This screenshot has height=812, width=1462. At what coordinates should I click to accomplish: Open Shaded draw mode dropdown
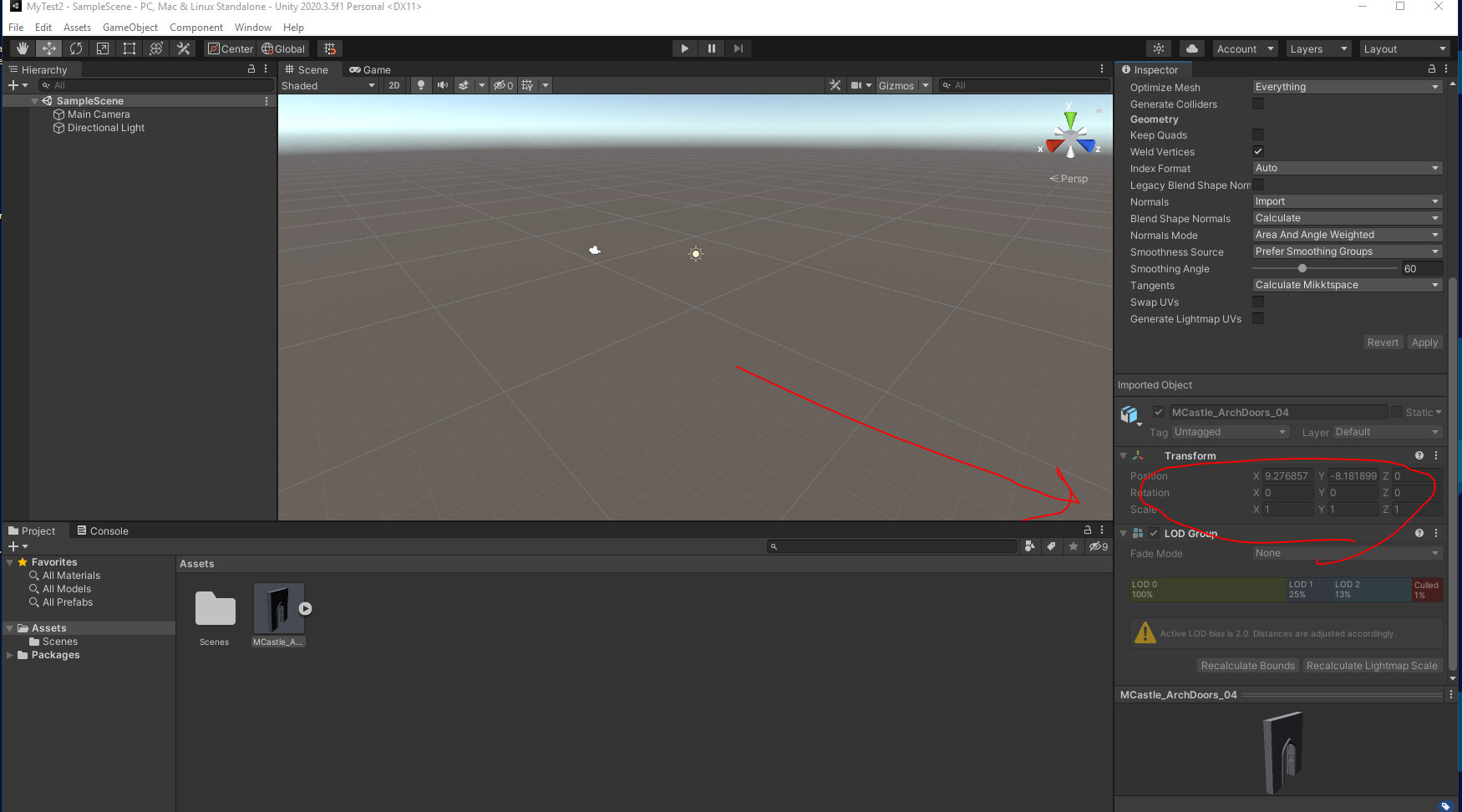tap(328, 85)
